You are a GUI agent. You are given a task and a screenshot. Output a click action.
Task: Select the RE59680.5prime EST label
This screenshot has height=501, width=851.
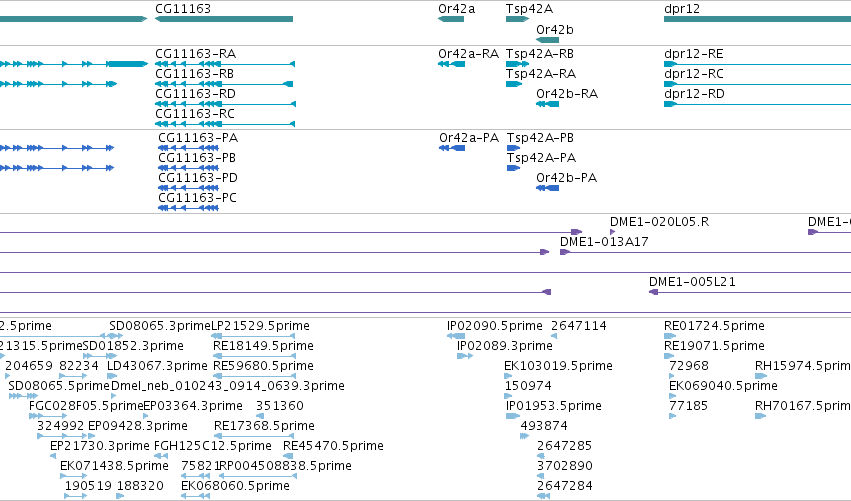(x=263, y=366)
